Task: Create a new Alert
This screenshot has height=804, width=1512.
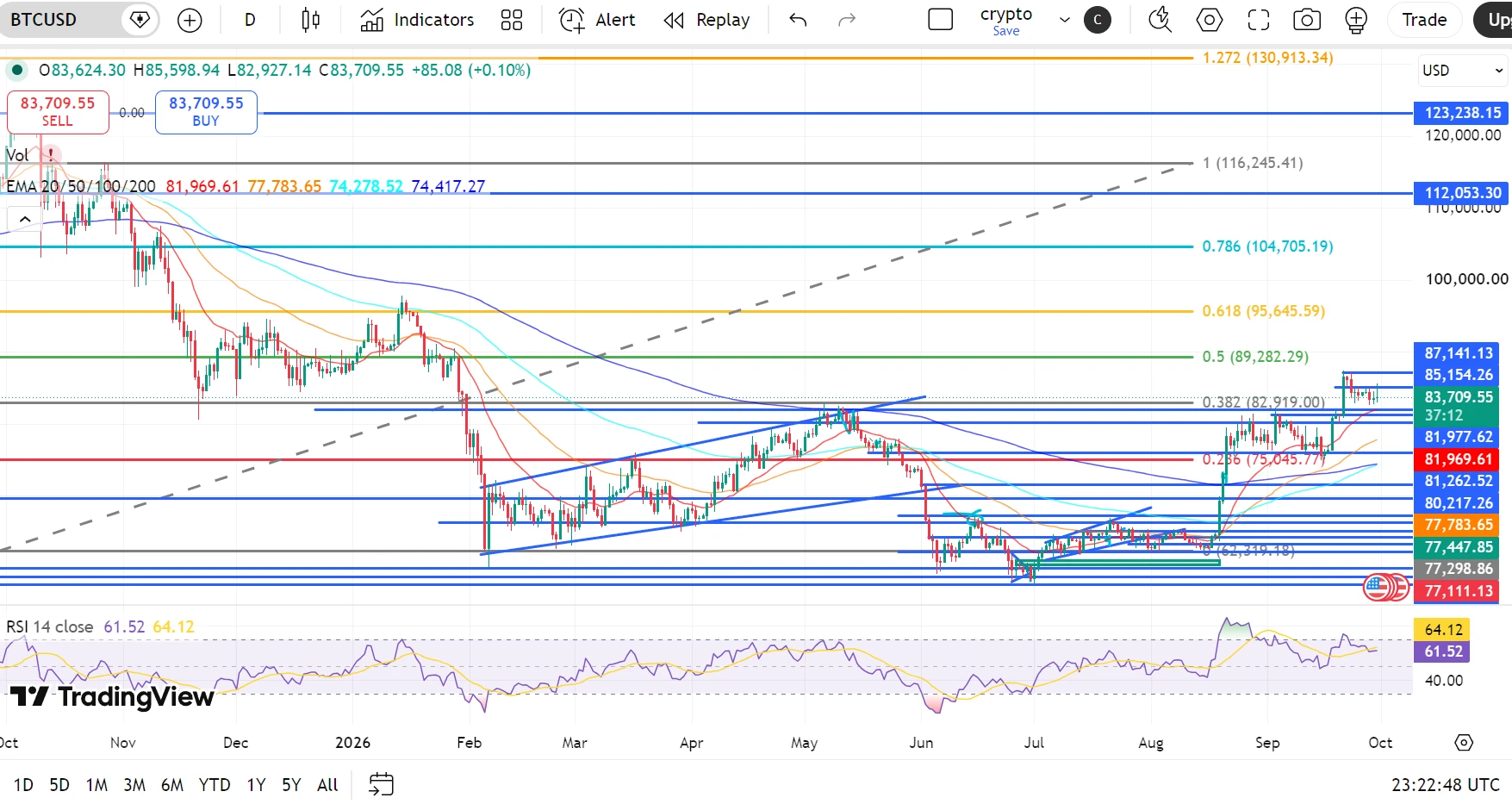Action: point(597,20)
